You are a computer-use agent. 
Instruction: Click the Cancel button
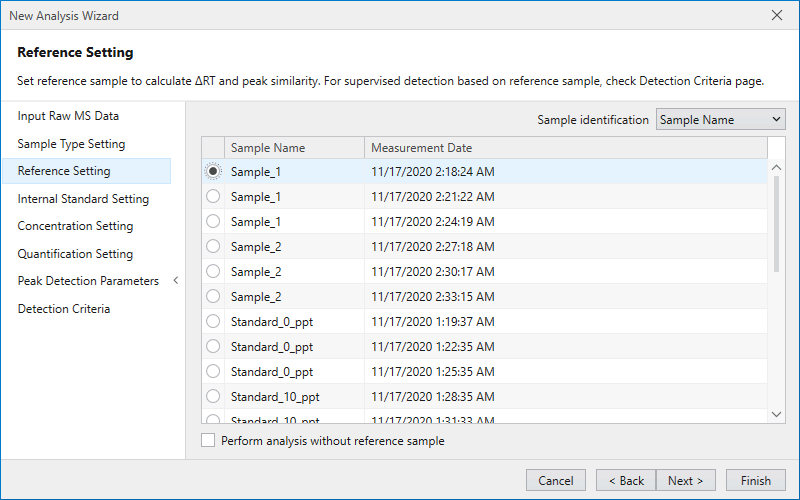[556, 481]
